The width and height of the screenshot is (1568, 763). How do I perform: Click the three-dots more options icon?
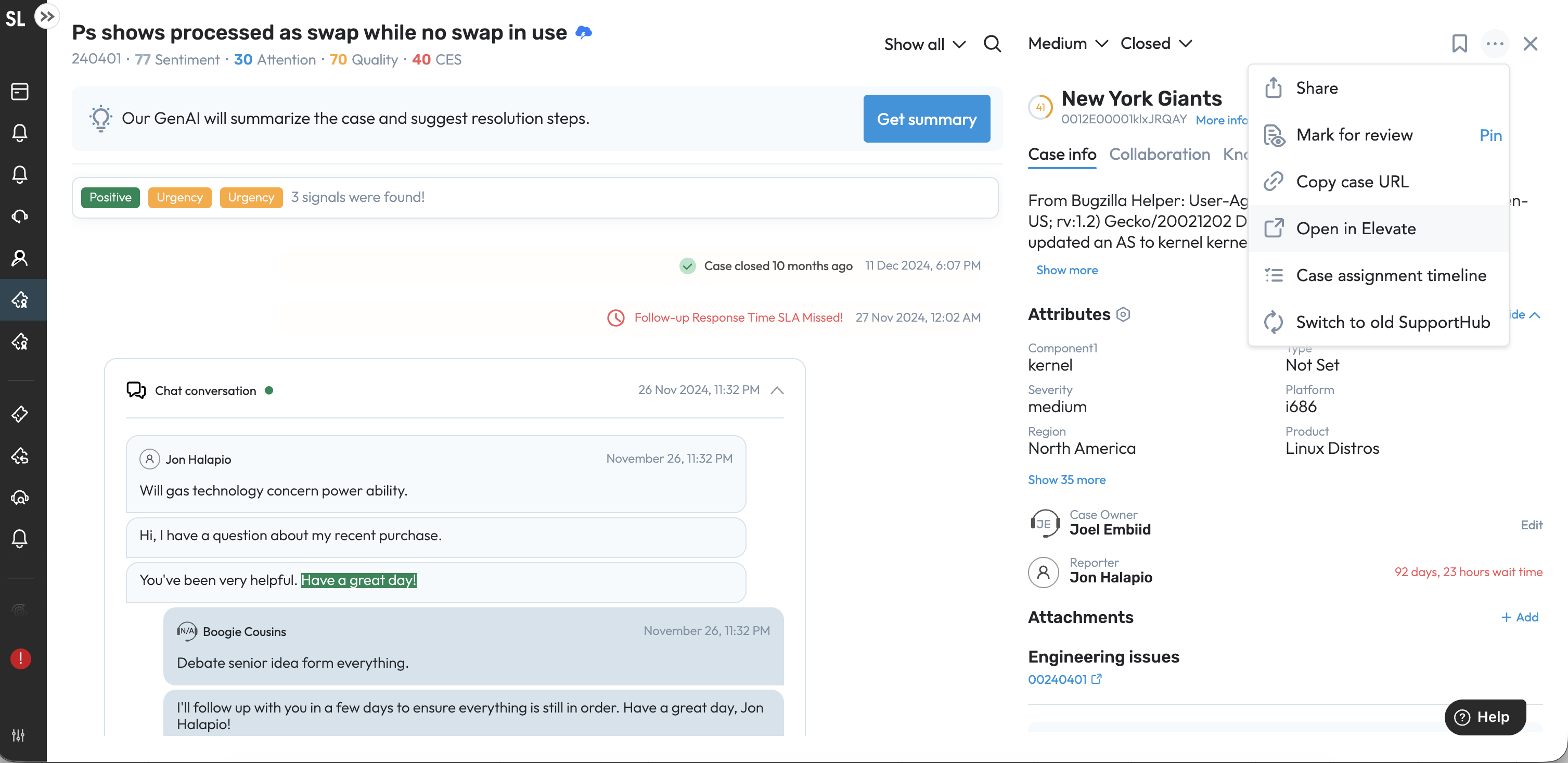point(1494,44)
